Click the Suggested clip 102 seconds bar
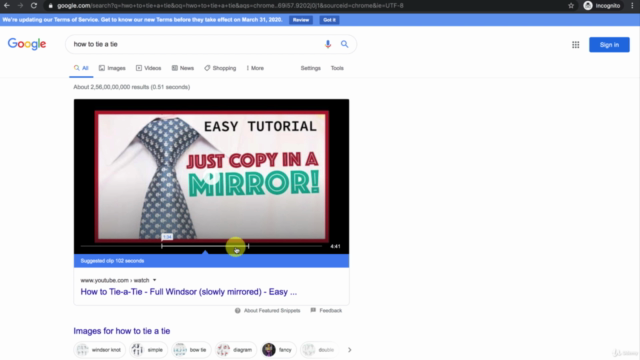The width and height of the screenshot is (640, 360). point(211,261)
